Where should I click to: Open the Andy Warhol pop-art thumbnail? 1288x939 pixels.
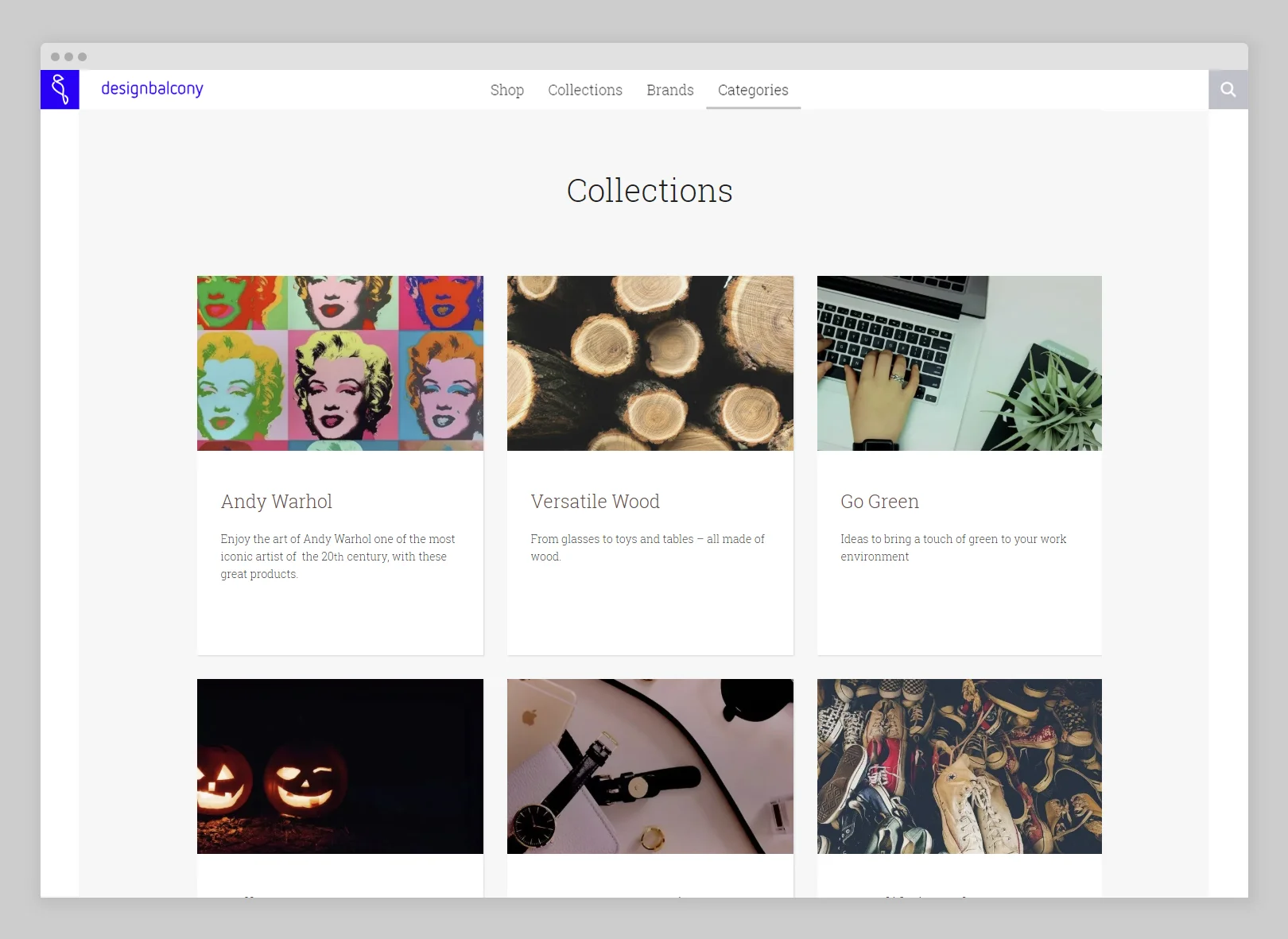pos(340,363)
